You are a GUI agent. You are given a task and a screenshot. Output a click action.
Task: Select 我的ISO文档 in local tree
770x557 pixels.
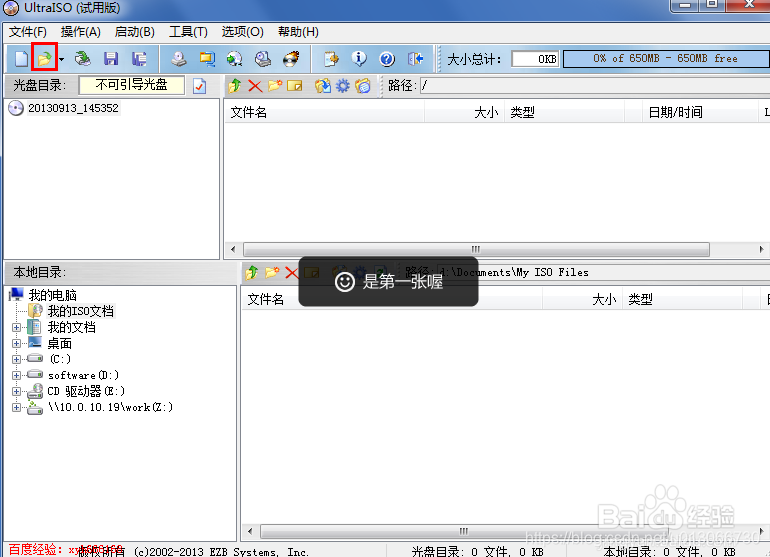pos(81,311)
